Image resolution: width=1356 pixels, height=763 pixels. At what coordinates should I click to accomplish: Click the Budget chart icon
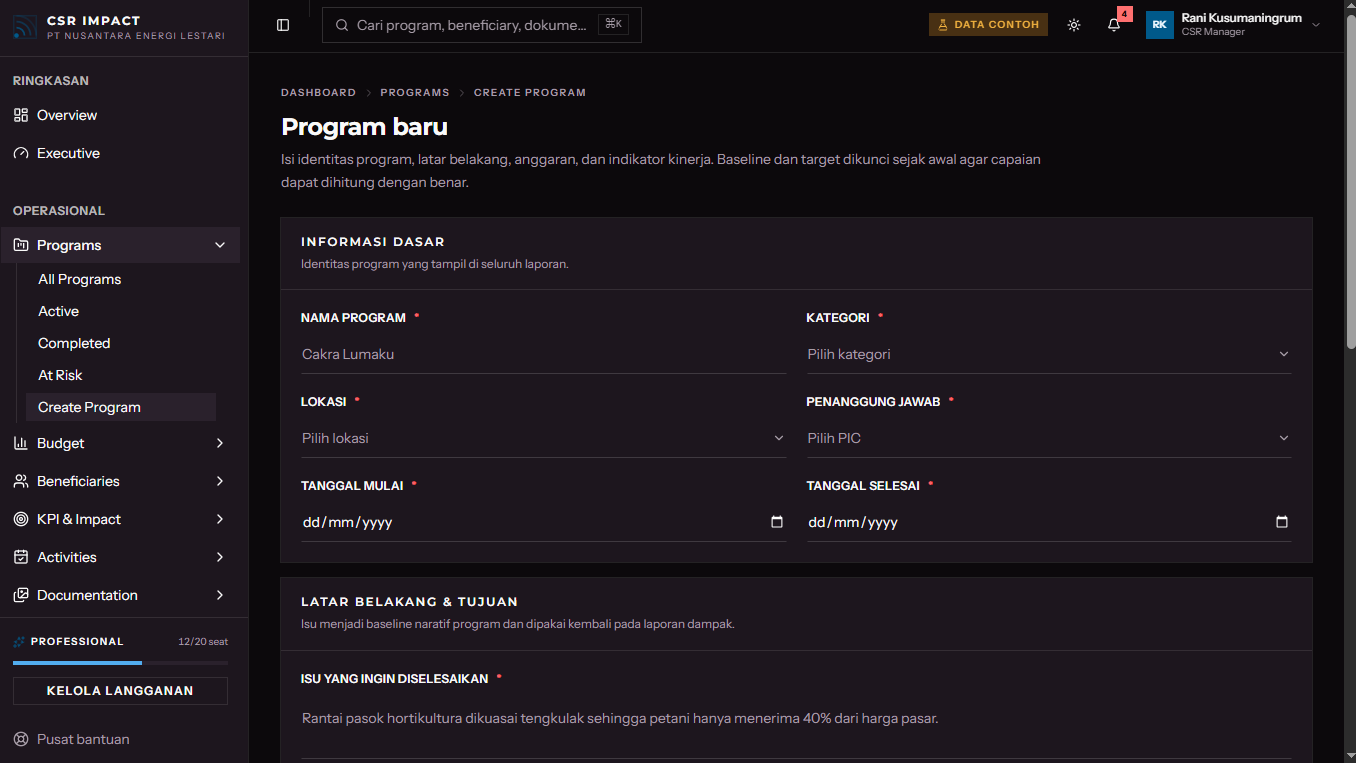21,443
